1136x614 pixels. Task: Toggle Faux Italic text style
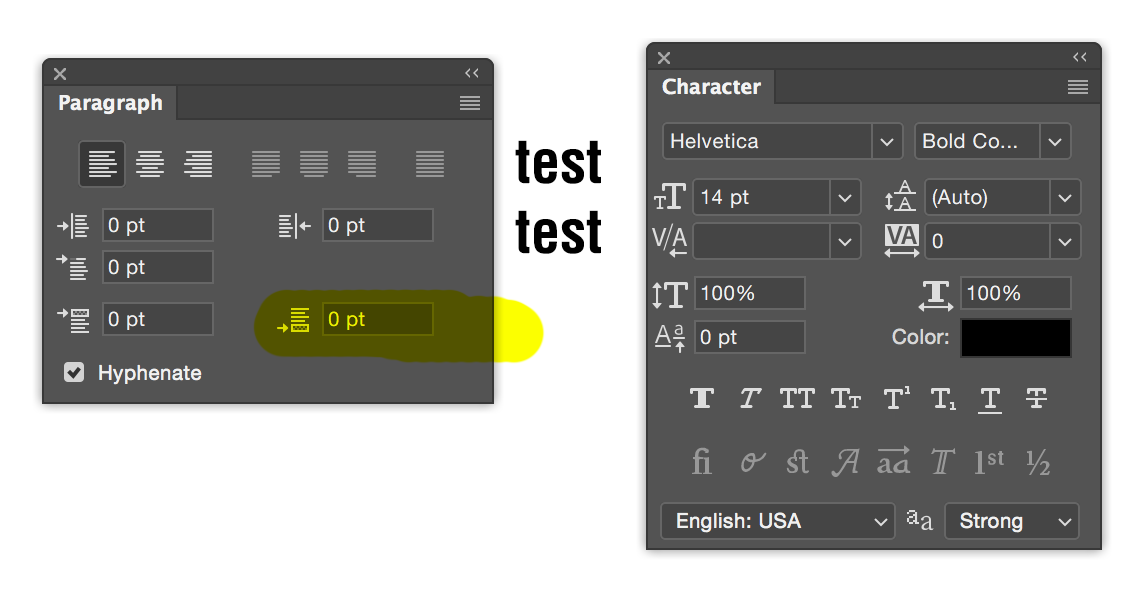750,399
